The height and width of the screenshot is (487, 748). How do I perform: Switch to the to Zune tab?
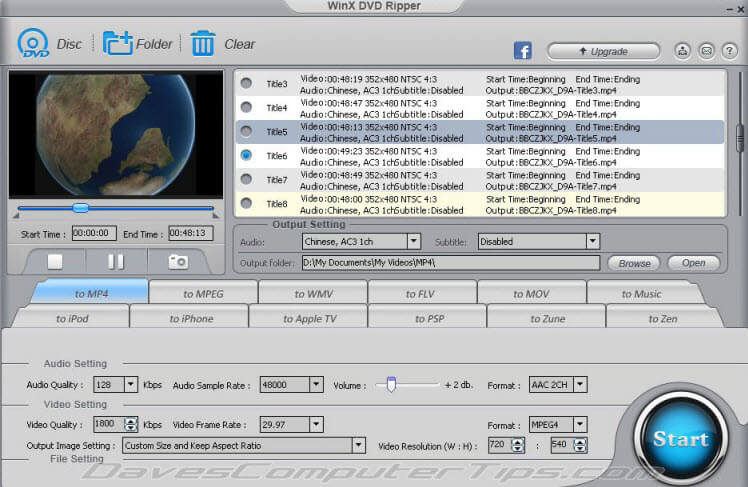tap(547, 318)
